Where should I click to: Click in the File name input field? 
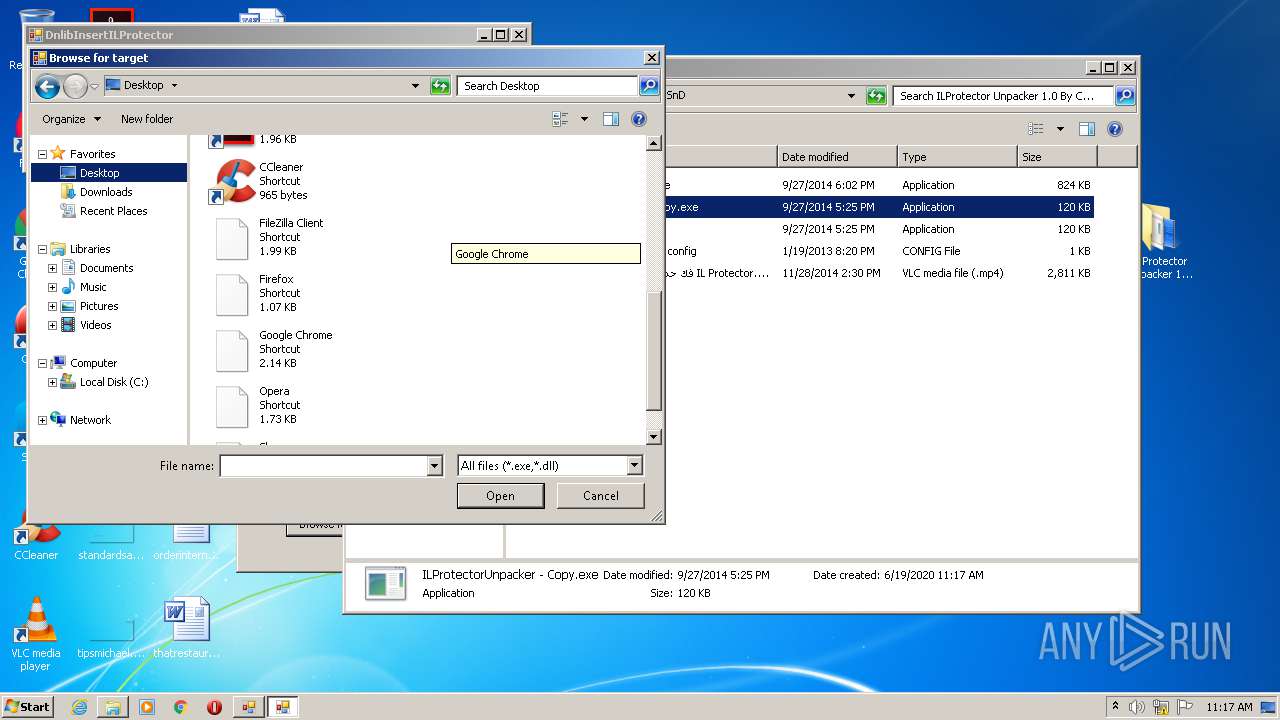(323, 466)
